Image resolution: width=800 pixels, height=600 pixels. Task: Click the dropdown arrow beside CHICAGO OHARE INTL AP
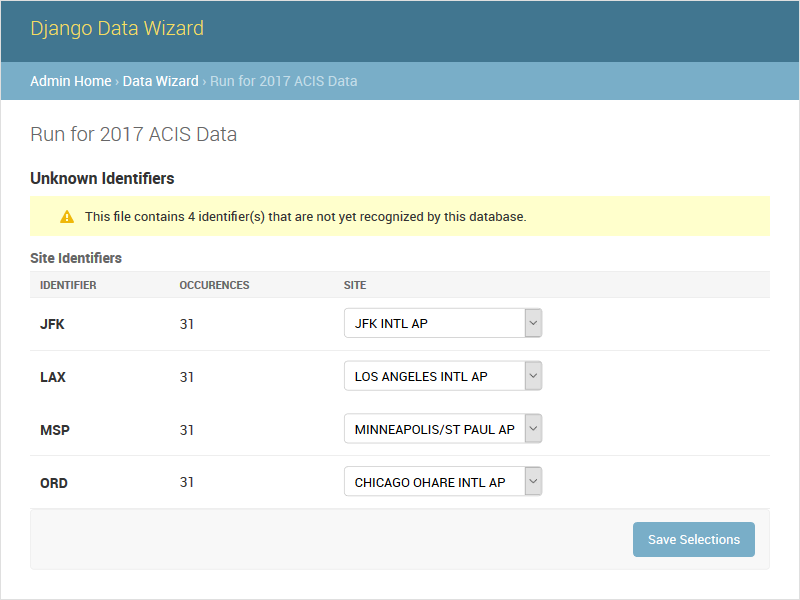533,481
